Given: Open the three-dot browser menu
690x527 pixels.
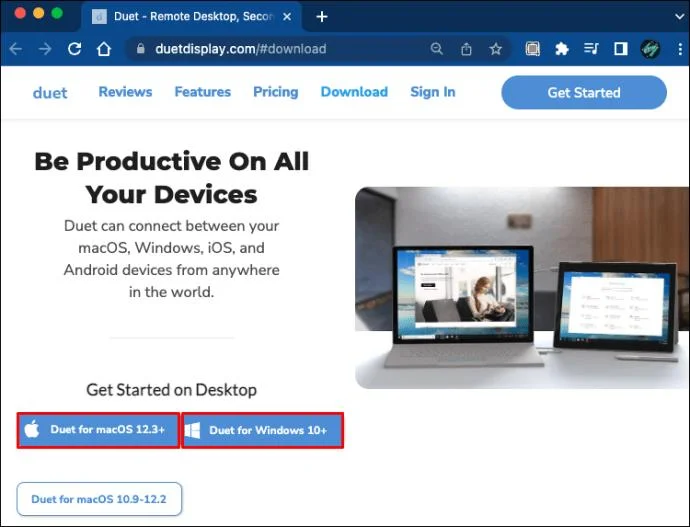Looking at the screenshot, I should tap(680, 49).
